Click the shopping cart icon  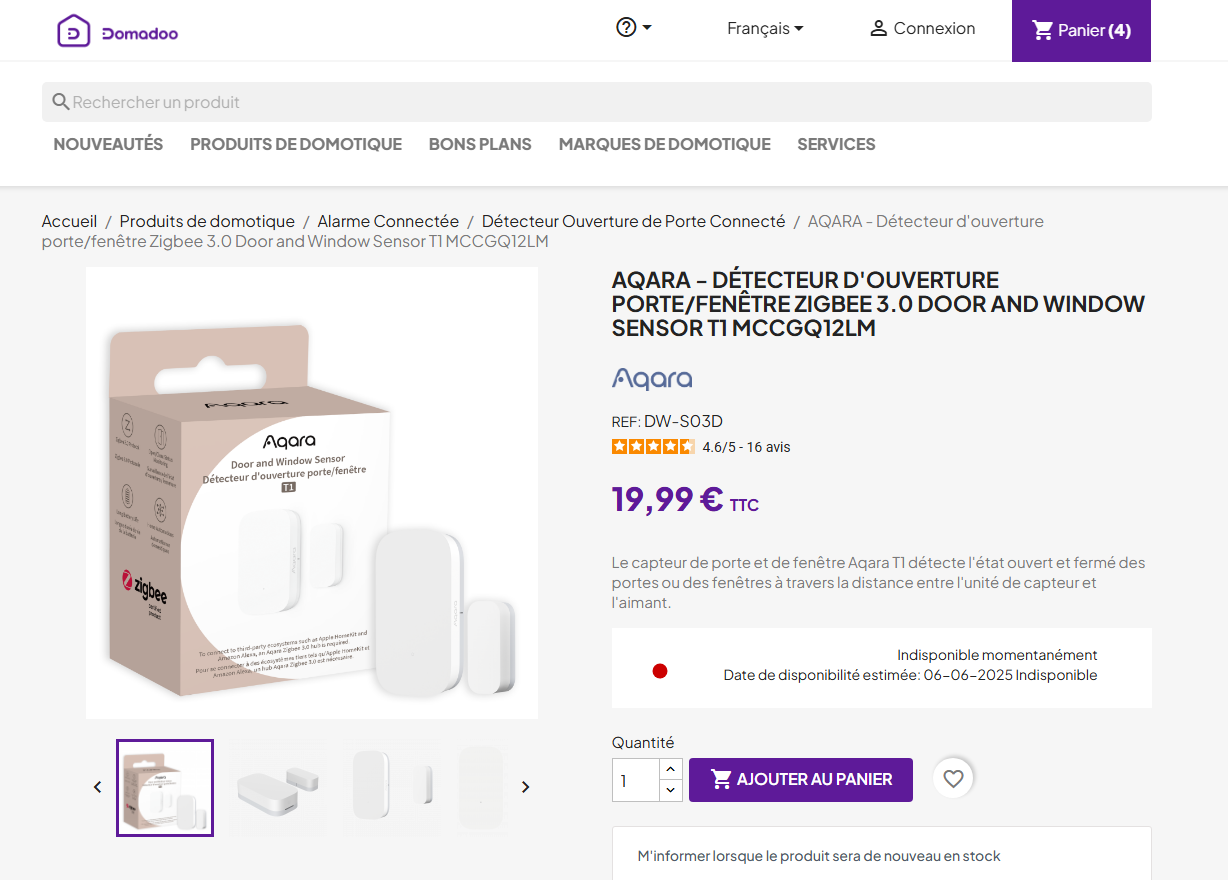[x=1043, y=30]
